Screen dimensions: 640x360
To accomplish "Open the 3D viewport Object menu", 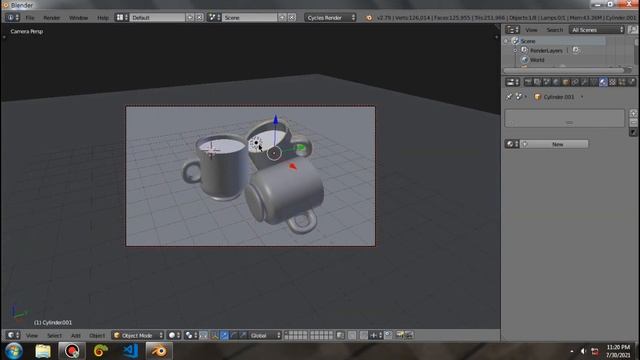I will pos(97,336).
